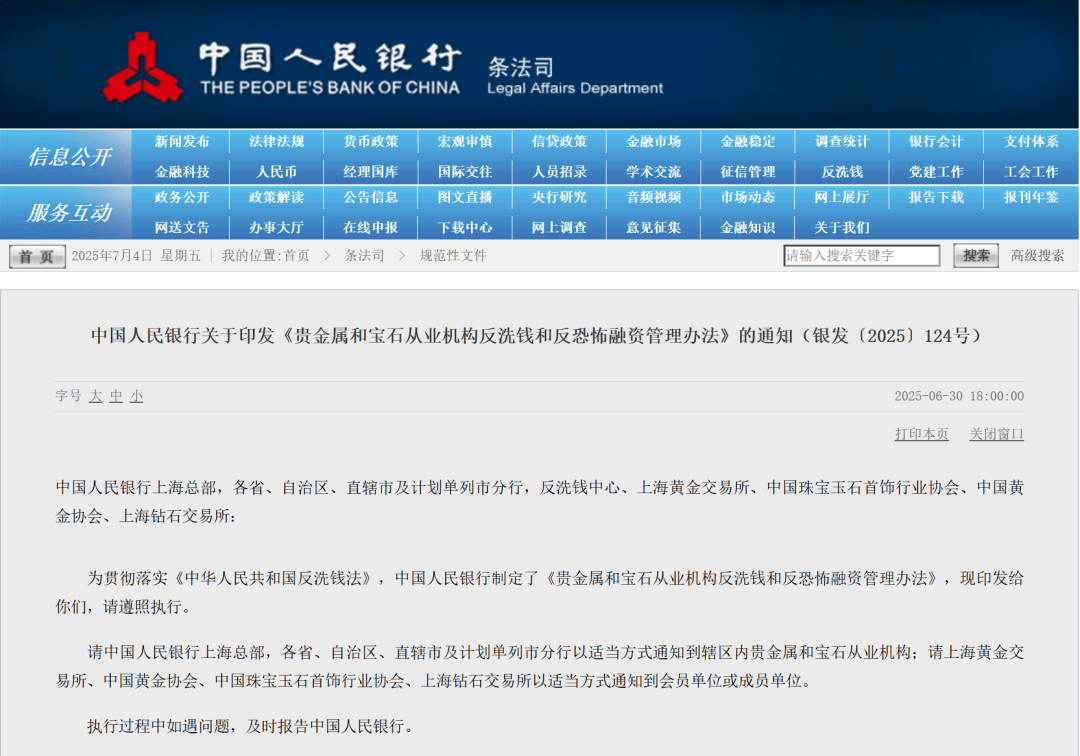Click 首页 in breadcrumb path
Image resolution: width=1080 pixels, height=756 pixels.
(296, 256)
